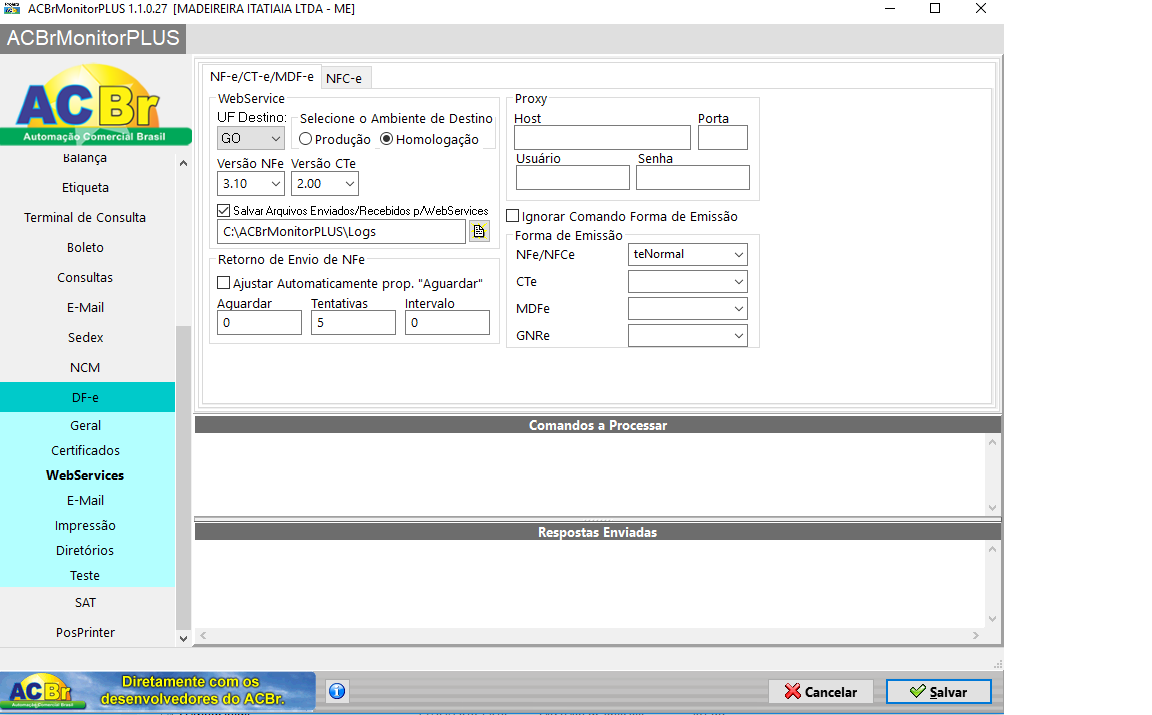
Task: Click the ACBr developers banner at bottom left
Action: (x=157, y=691)
